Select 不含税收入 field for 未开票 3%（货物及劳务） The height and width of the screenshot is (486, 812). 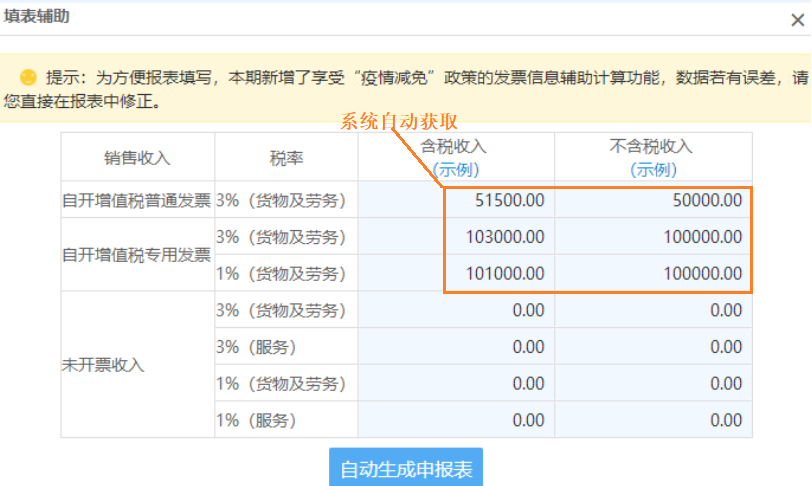[654, 310]
